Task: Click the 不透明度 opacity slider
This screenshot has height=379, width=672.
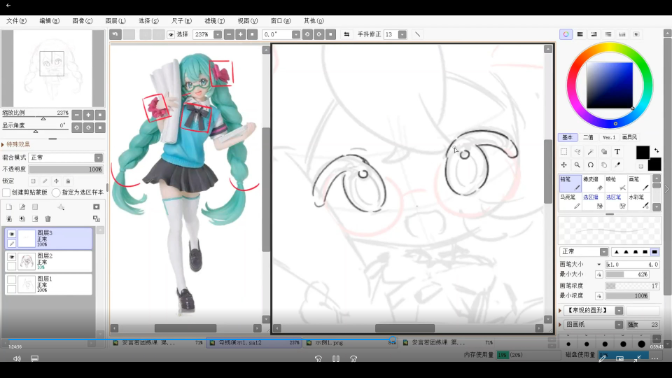Action: point(66,169)
